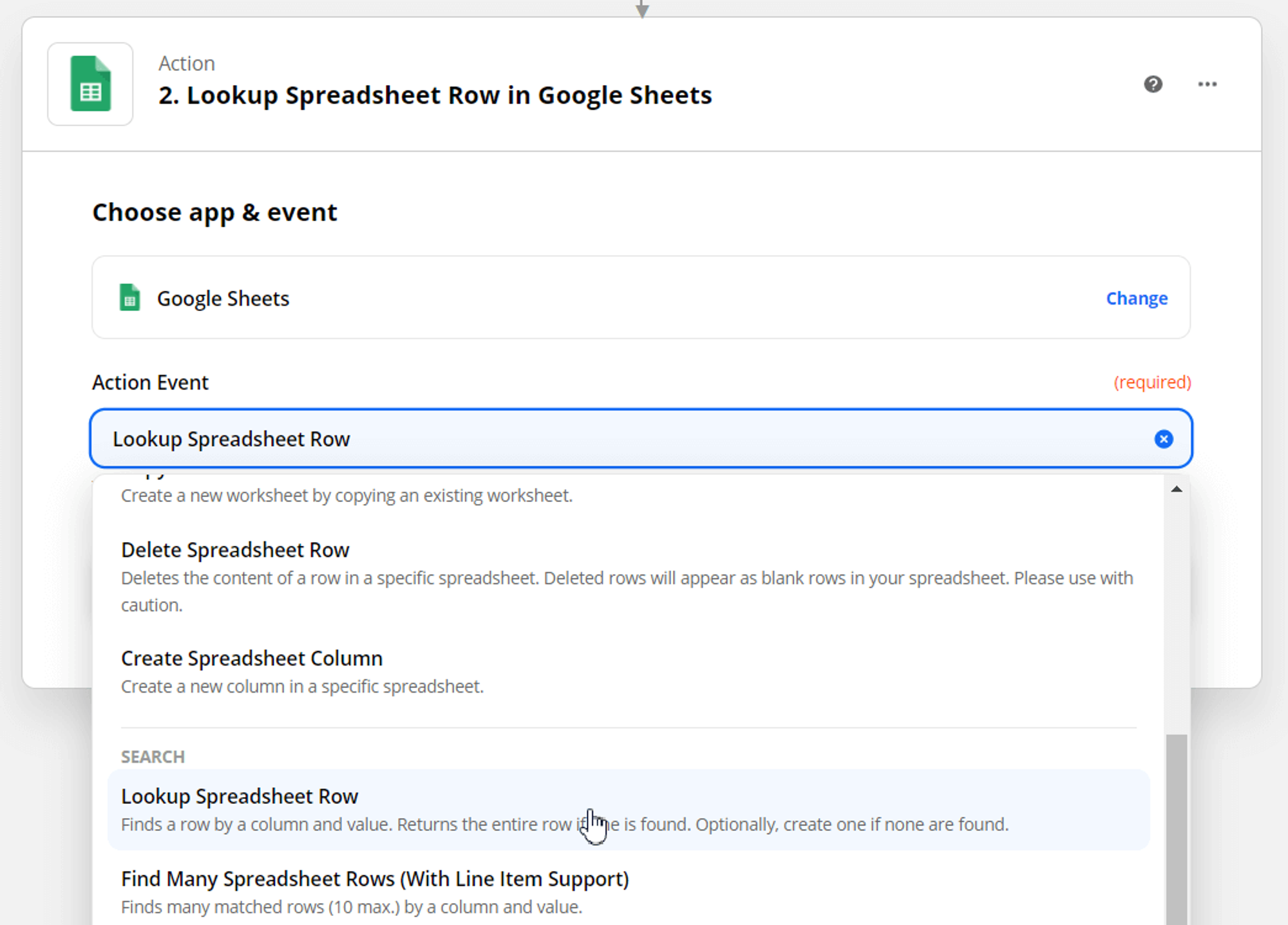Click the "Create a new worksheet by copying" description

(x=346, y=496)
